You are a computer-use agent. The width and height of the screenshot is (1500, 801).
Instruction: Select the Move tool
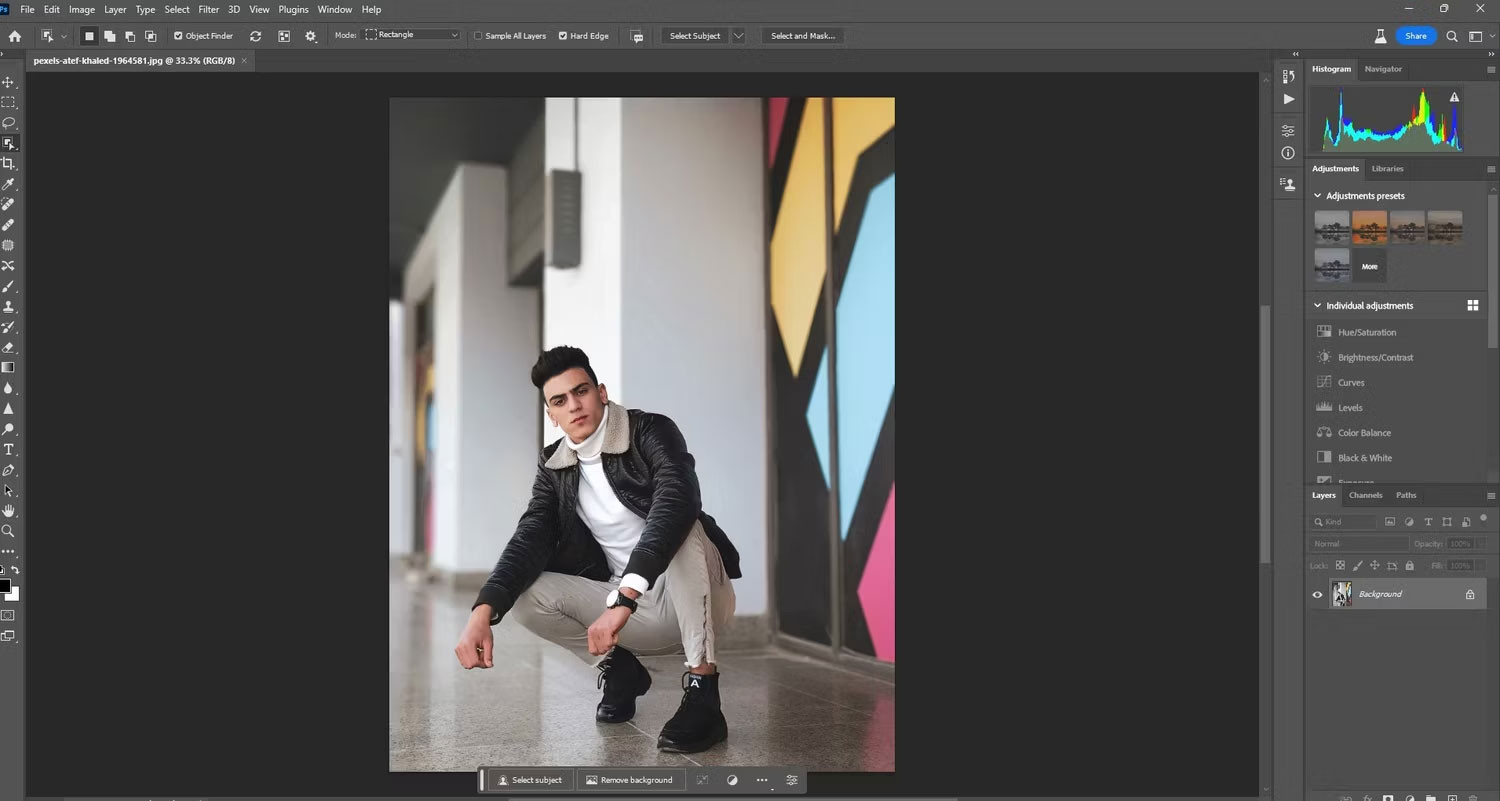click(8, 82)
